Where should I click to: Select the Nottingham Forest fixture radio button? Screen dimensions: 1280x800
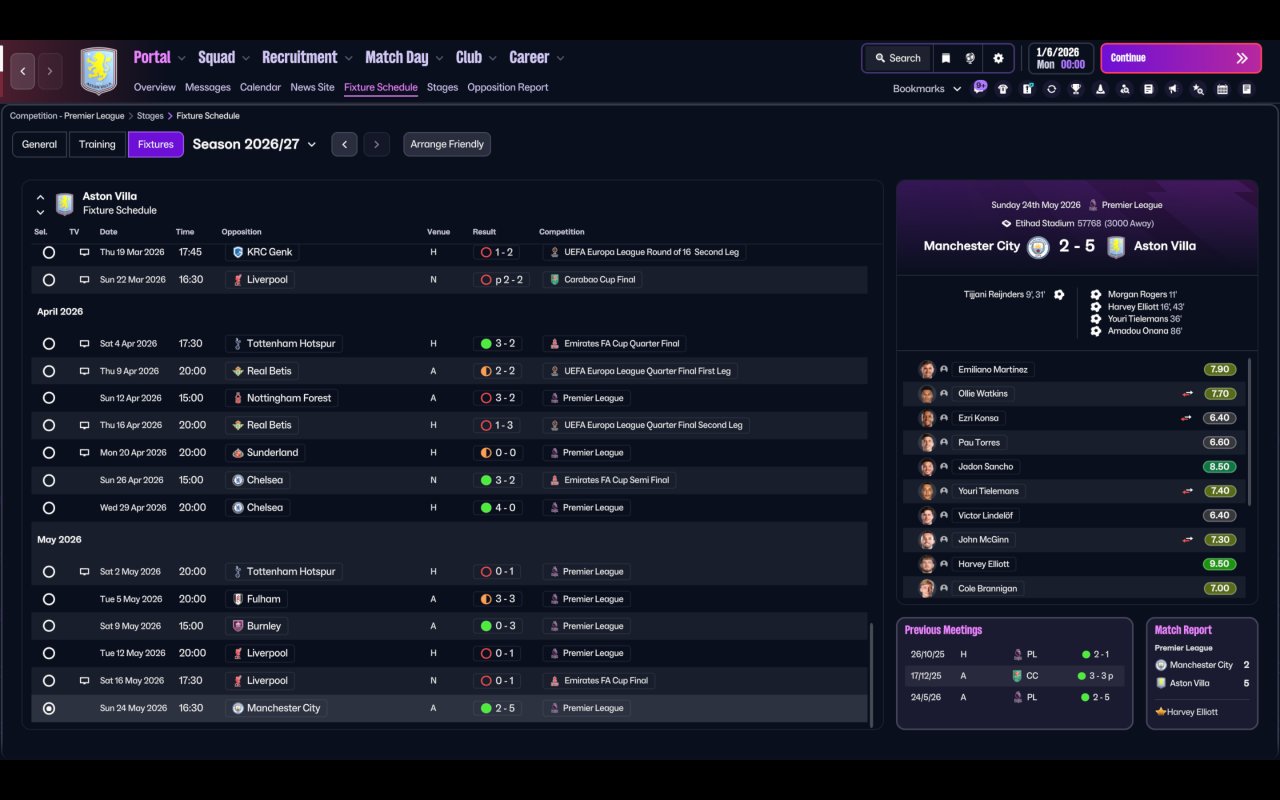click(49, 398)
